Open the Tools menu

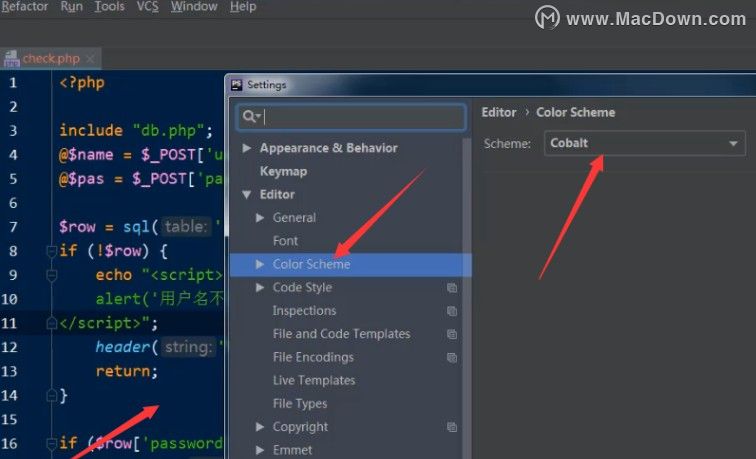(x=109, y=7)
